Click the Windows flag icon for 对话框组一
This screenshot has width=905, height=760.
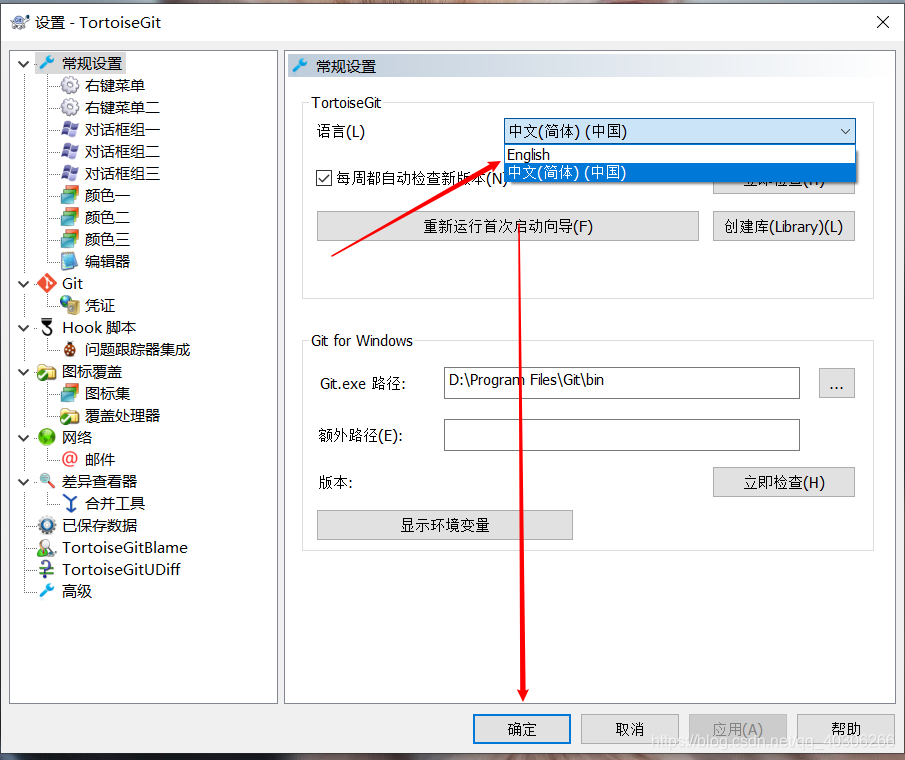click(70, 129)
